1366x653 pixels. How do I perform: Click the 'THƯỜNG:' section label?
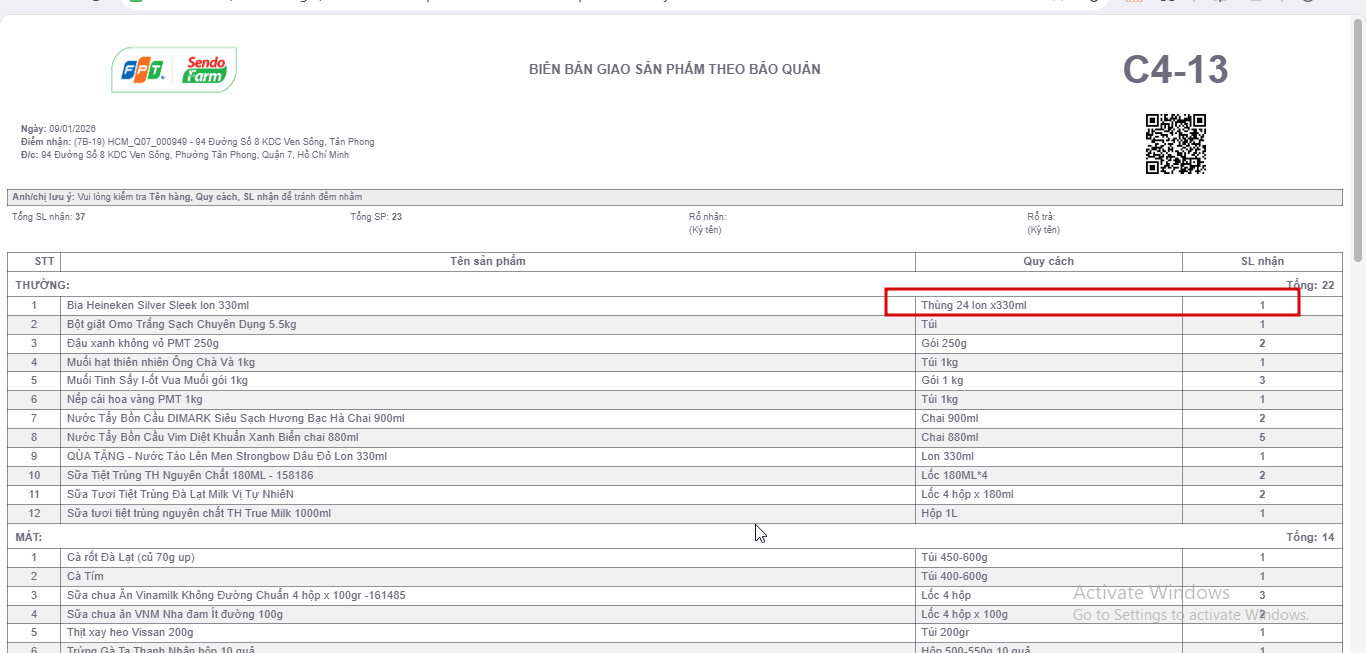point(42,285)
